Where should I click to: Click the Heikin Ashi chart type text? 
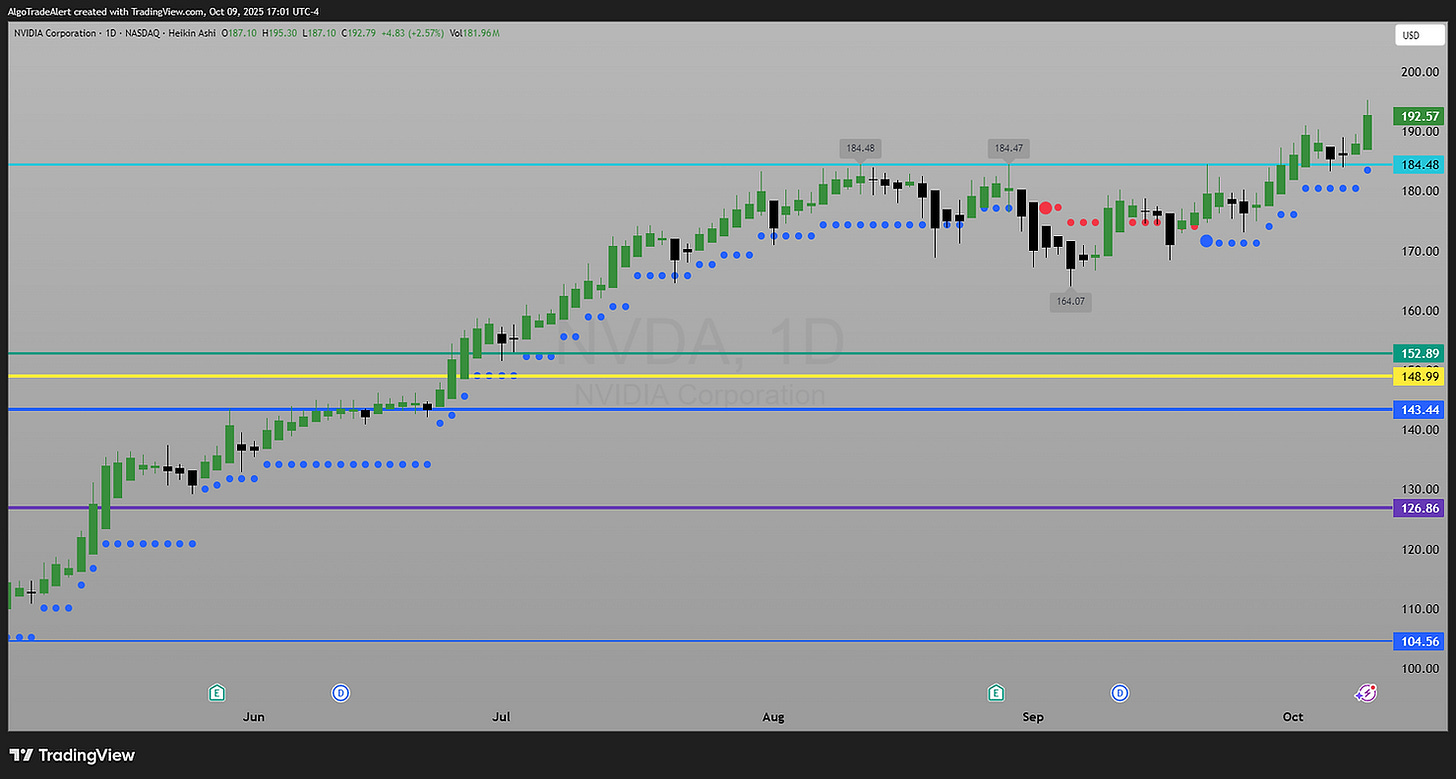[193, 33]
